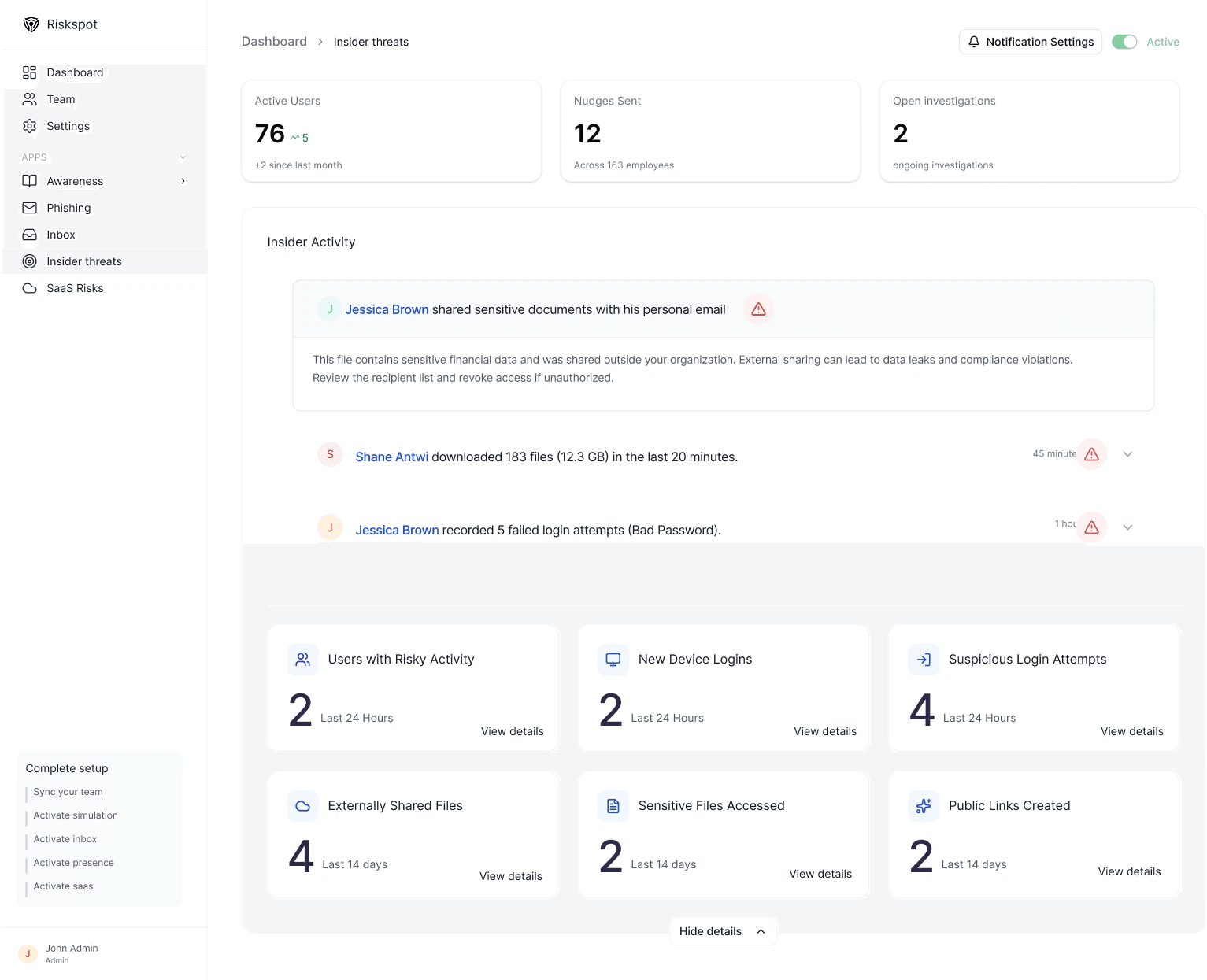This screenshot has height=980, width=1207.
Task: Click the Insider threats breadcrumb text
Action: pyautogui.click(x=371, y=42)
